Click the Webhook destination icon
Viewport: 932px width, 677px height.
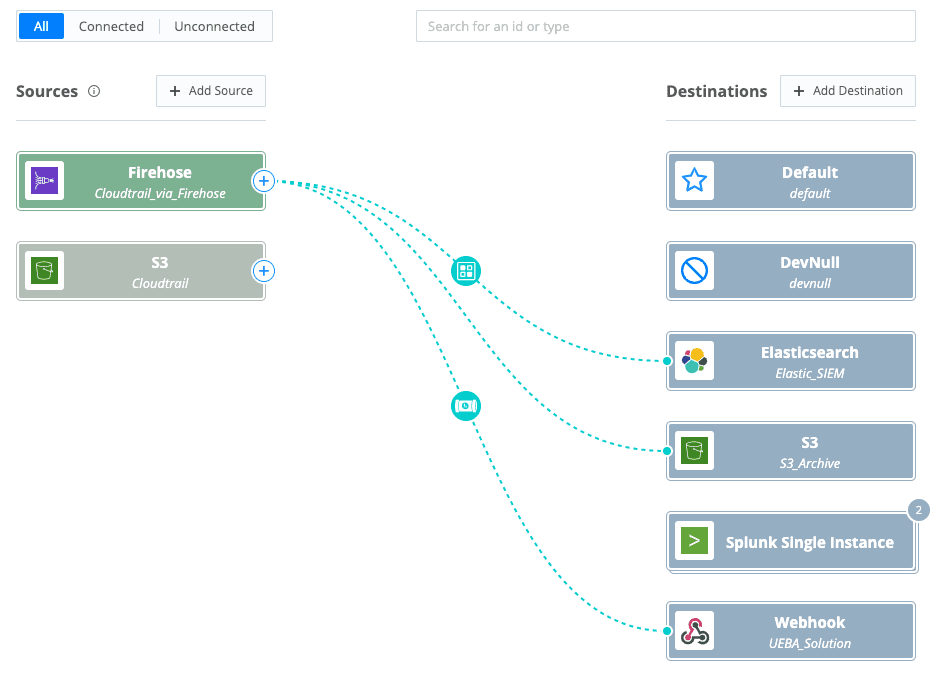click(694, 631)
